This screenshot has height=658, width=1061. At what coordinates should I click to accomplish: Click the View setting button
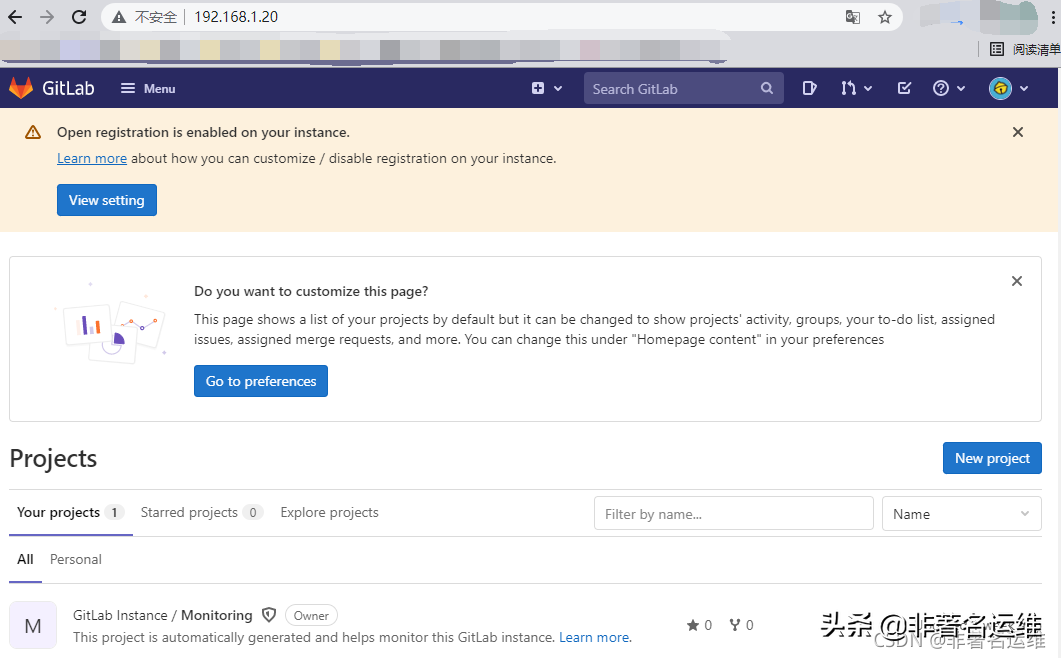coord(107,200)
